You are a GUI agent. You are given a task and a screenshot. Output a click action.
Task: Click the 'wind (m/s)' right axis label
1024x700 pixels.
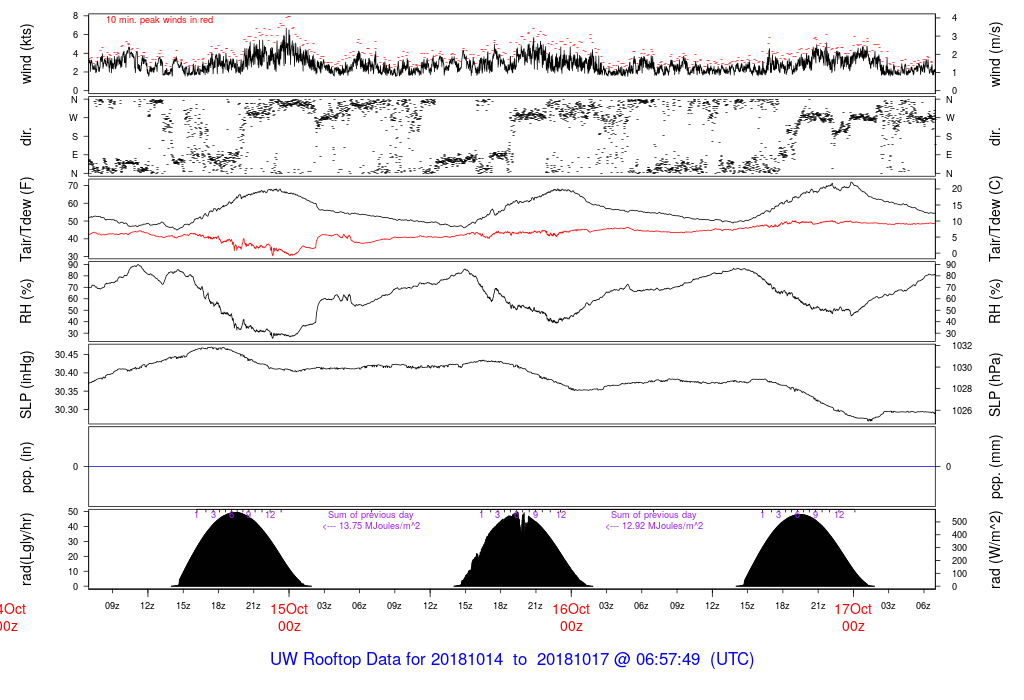tap(995, 54)
